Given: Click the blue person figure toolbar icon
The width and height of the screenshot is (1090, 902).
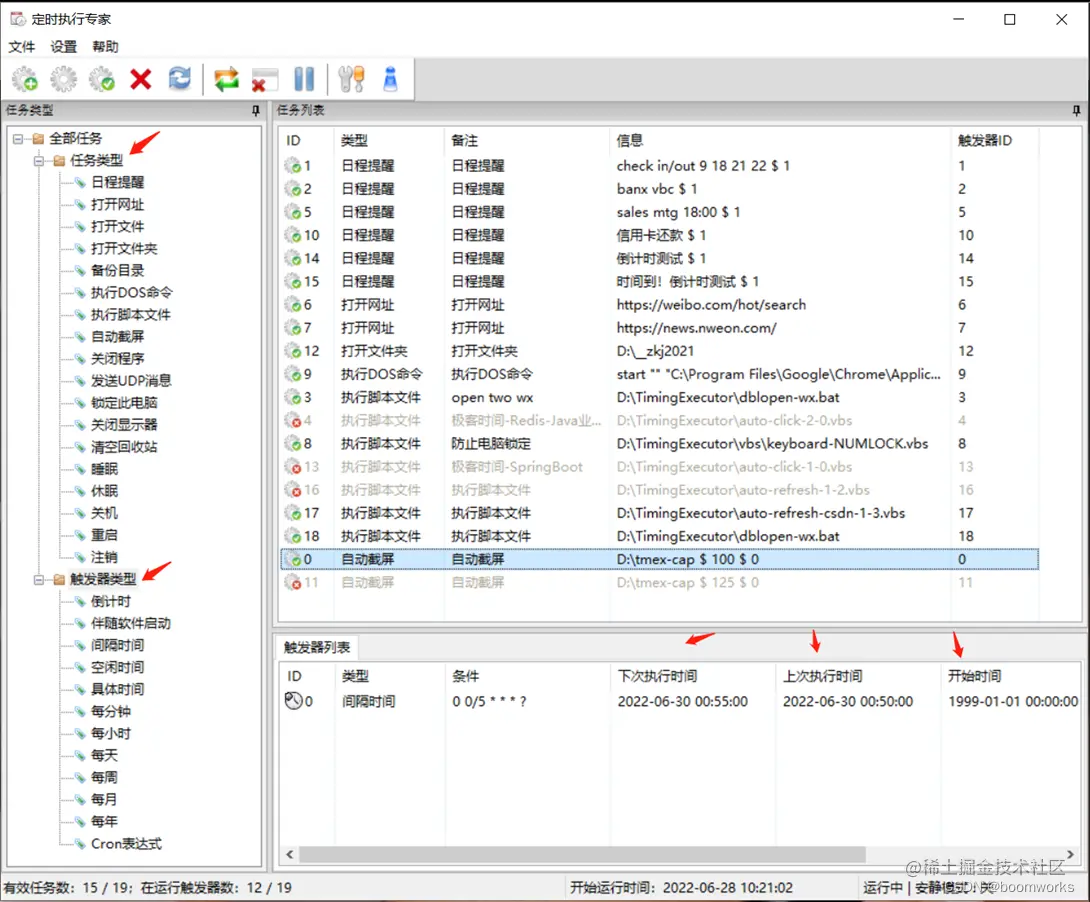Looking at the screenshot, I should click(x=391, y=79).
